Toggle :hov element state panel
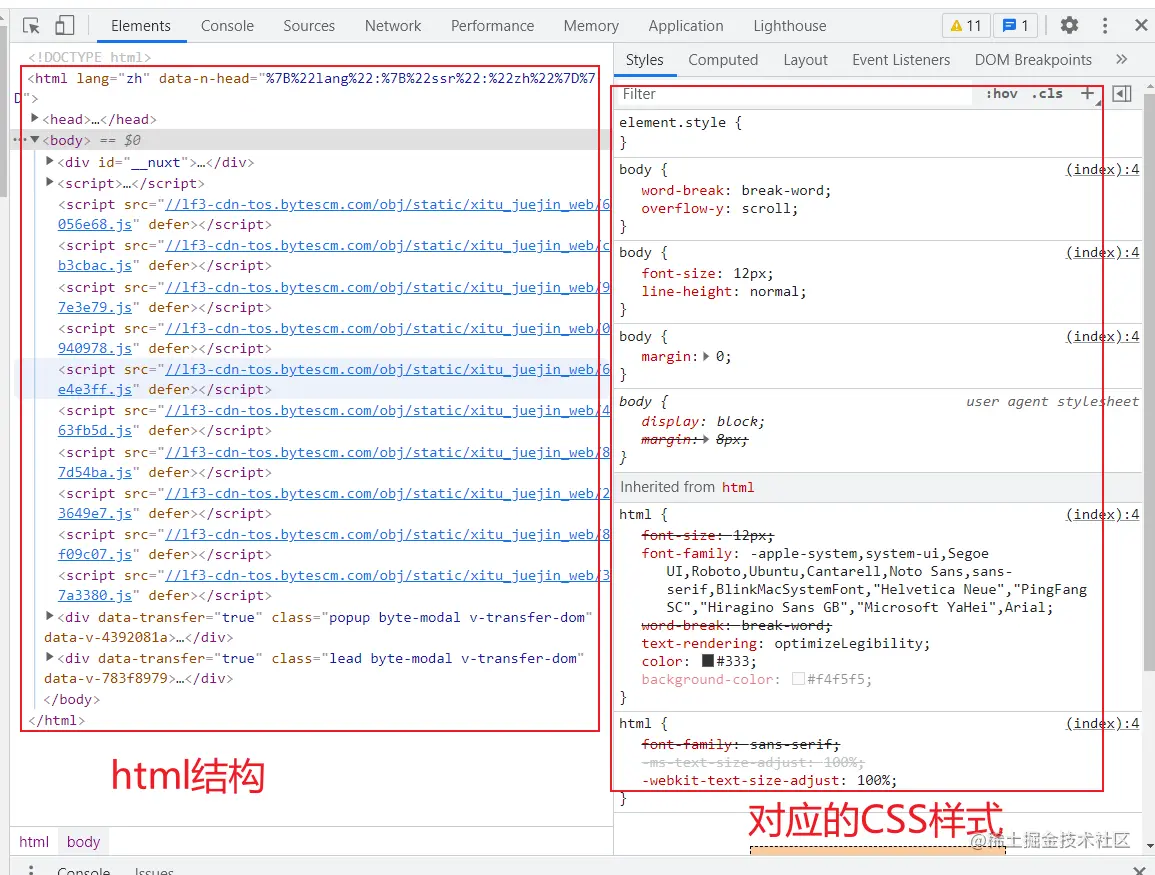The image size is (1155, 875). pyautogui.click(x=1001, y=94)
